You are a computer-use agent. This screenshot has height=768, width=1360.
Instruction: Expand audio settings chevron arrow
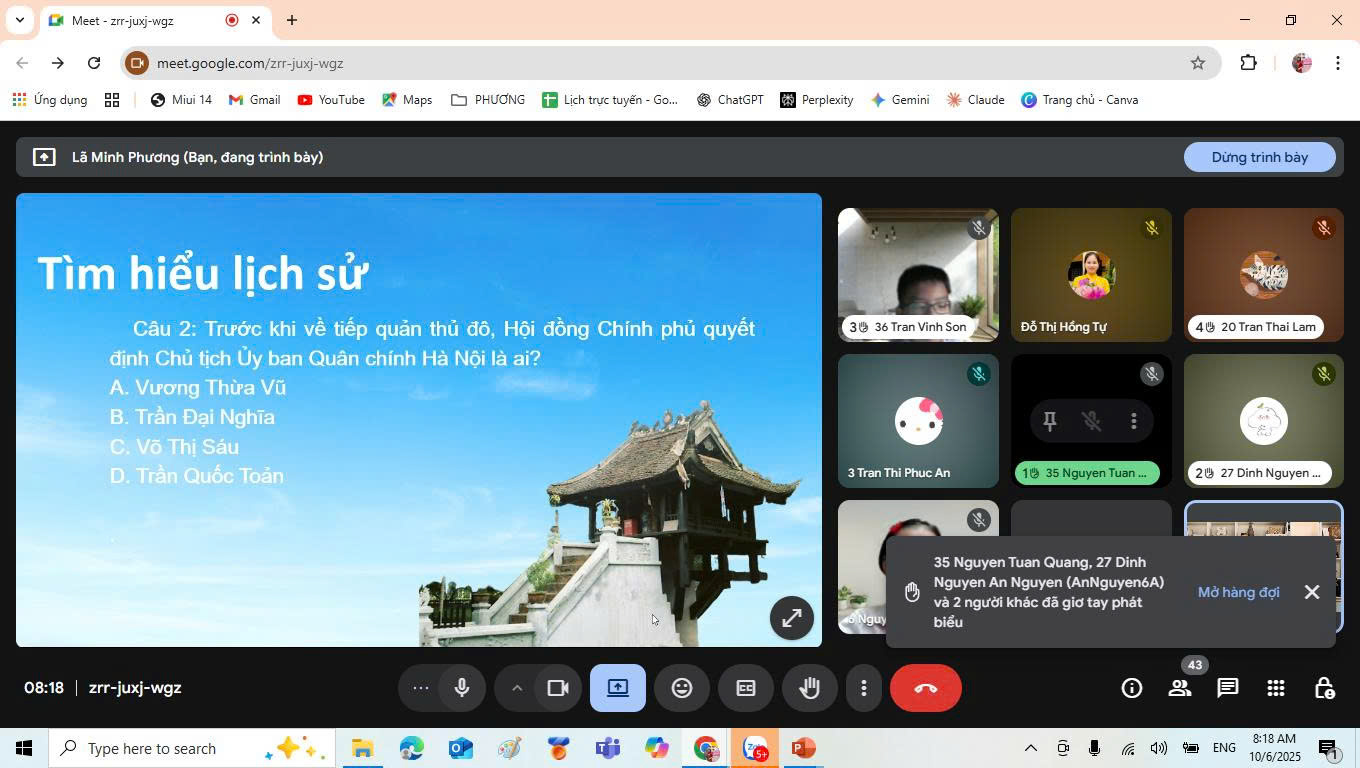(517, 688)
